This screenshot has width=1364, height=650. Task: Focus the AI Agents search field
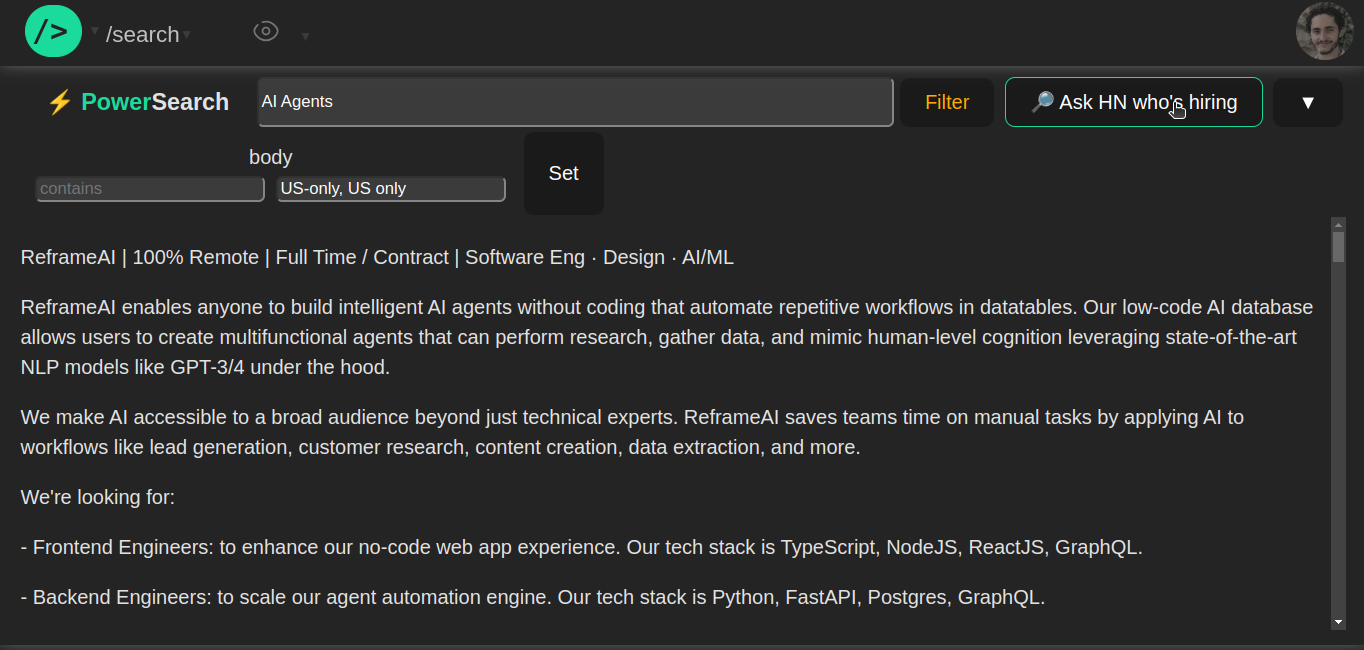pos(575,102)
